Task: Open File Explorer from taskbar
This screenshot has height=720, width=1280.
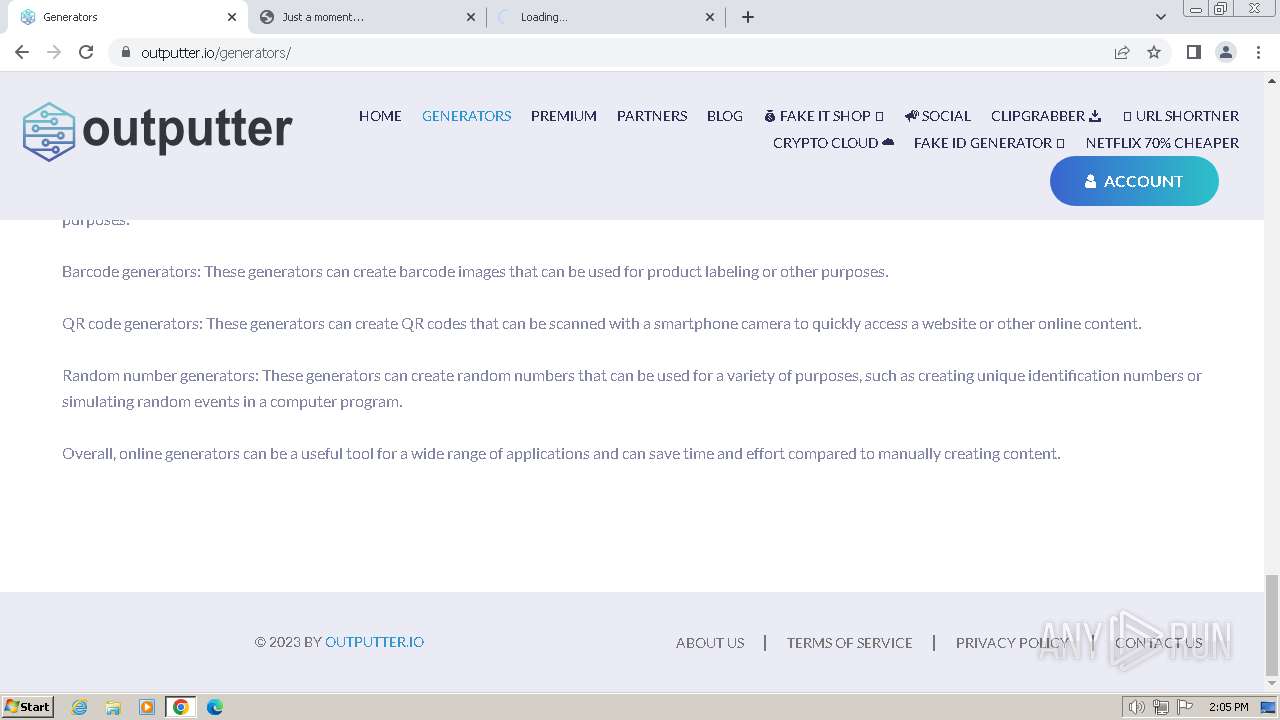Action: click(x=113, y=707)
